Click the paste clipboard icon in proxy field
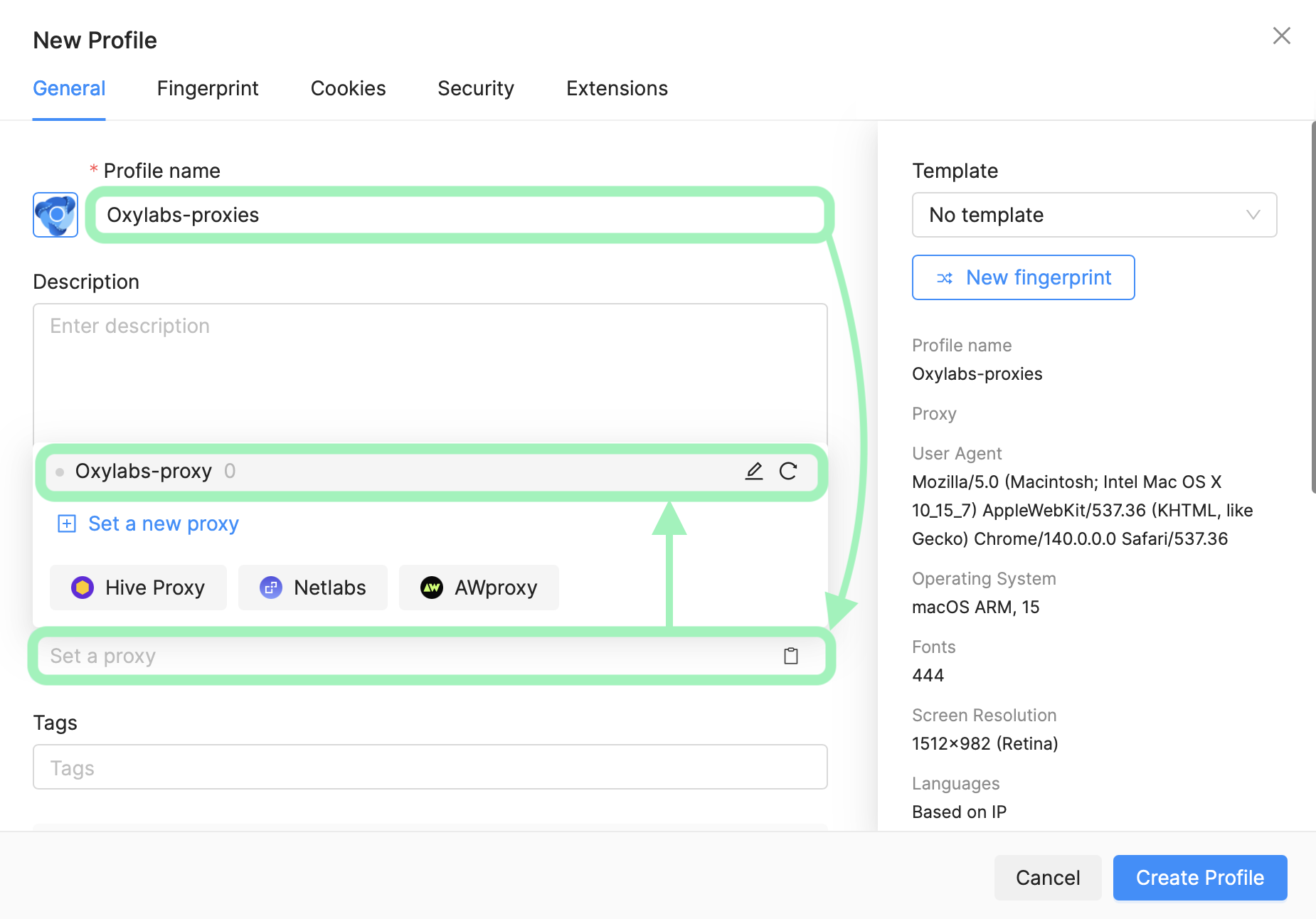This screenshot has width=1316, height=919. (x=791, y=656)
